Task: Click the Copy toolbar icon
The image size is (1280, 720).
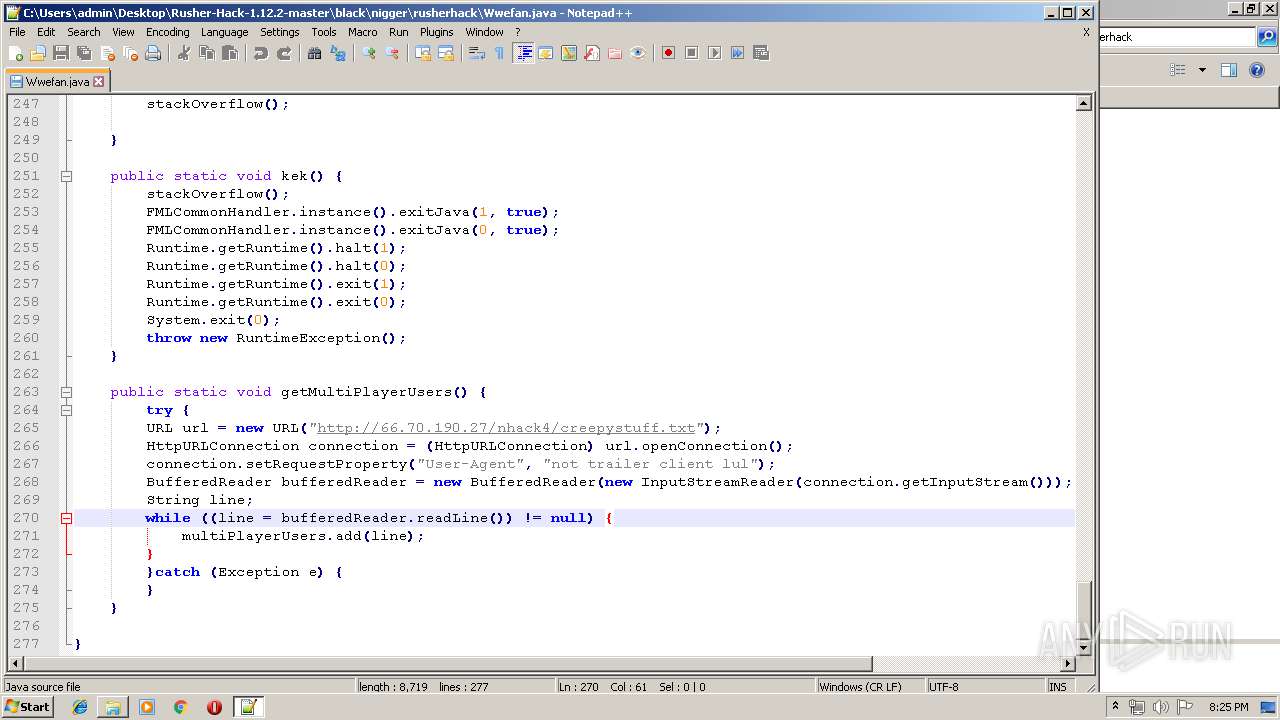Action: (207, 53)
